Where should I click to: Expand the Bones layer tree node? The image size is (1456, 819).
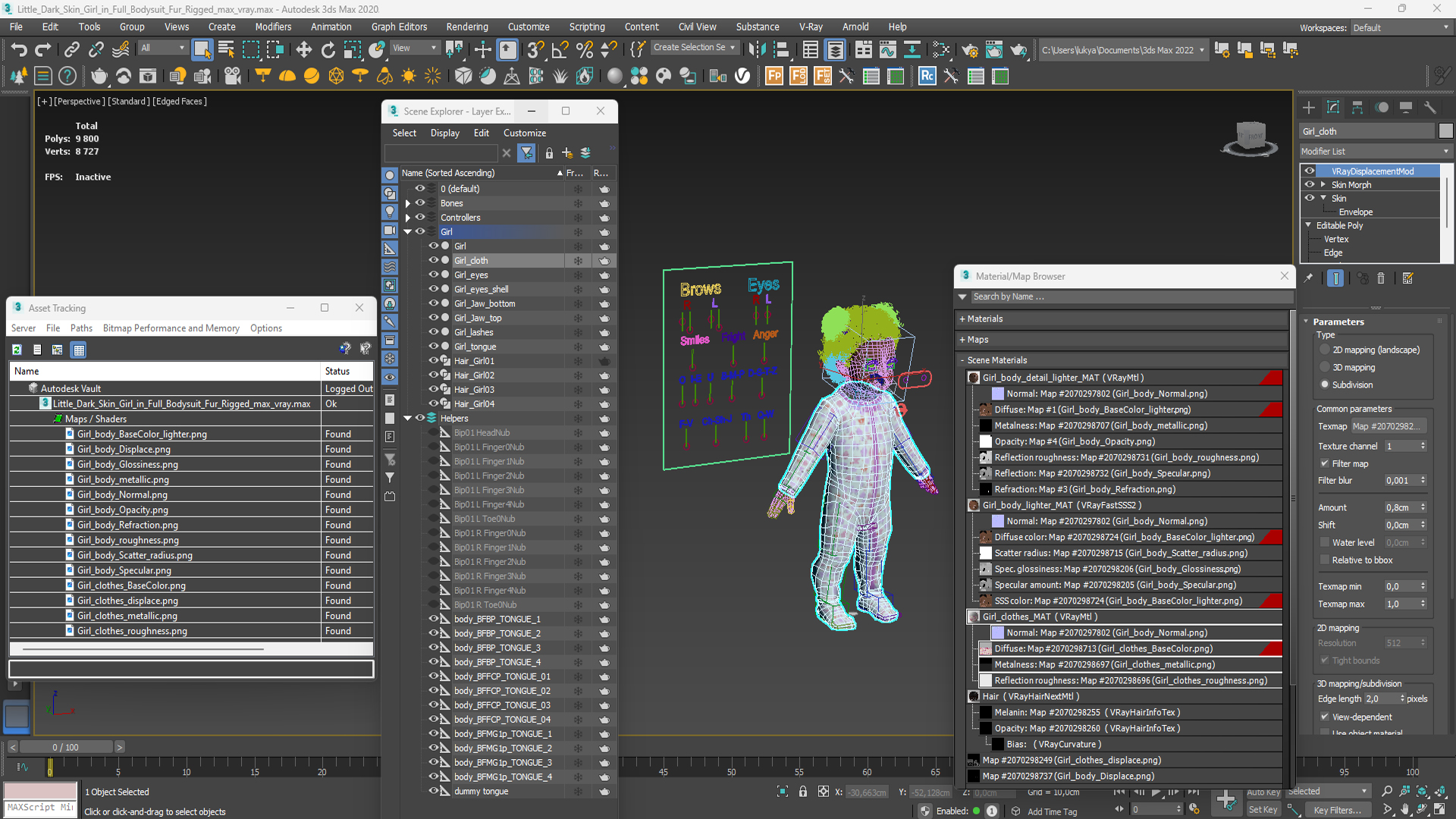tap(408, 203)
